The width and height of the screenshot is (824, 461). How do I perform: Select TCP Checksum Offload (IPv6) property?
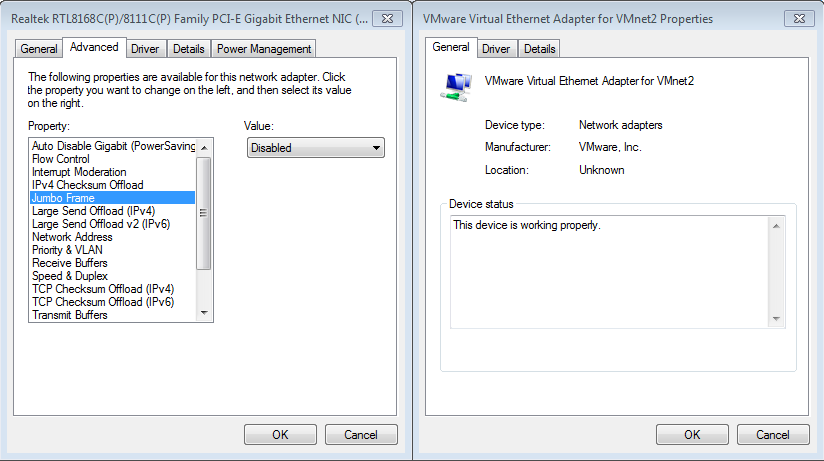(113, 302)
